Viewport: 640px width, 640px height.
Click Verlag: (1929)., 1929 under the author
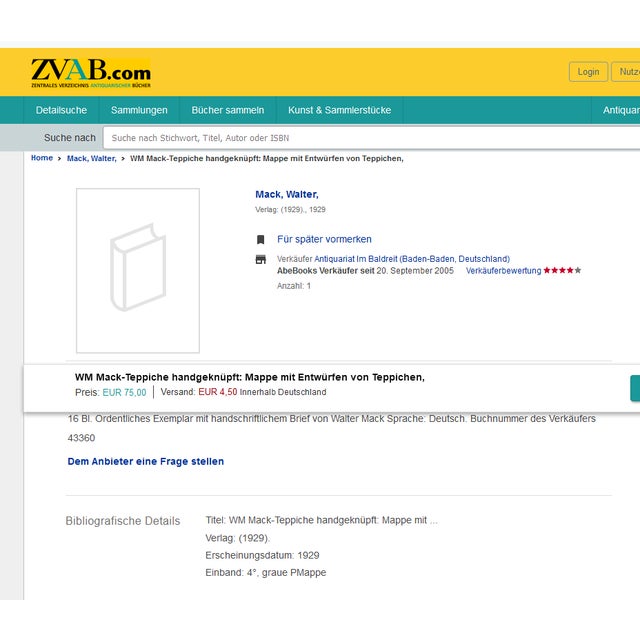click(290, 210)
